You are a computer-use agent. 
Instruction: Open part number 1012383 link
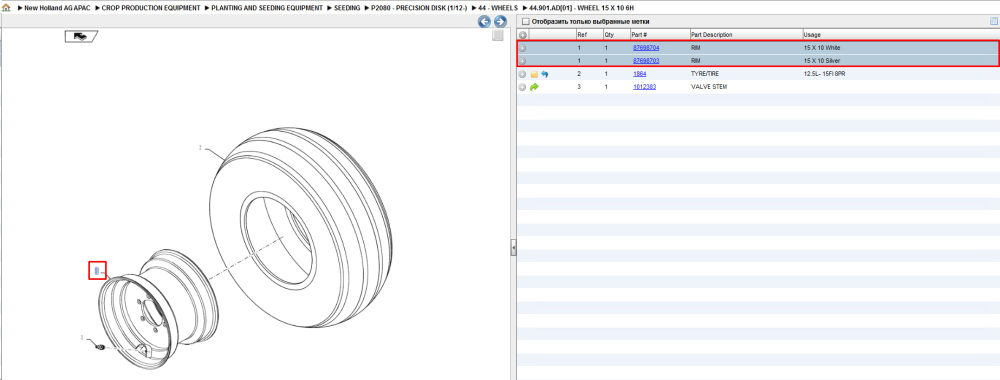(x=644, y=87)
